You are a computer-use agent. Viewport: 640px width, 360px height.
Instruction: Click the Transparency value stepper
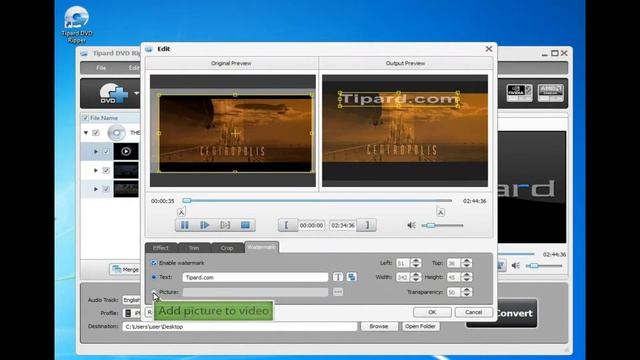[467, 292]
